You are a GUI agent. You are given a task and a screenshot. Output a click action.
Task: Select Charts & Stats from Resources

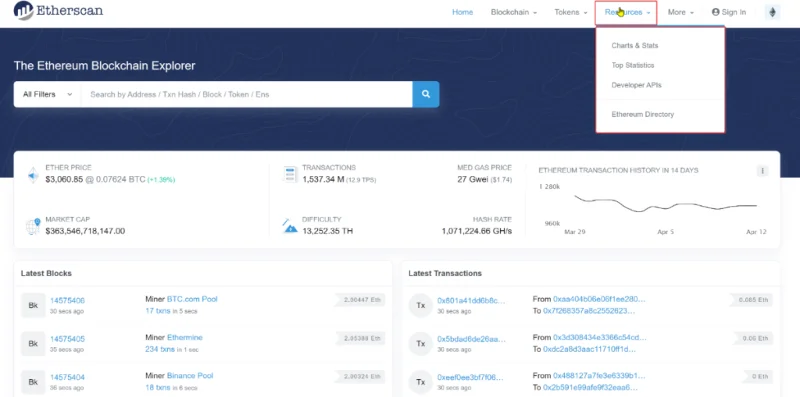coord(635,45)
